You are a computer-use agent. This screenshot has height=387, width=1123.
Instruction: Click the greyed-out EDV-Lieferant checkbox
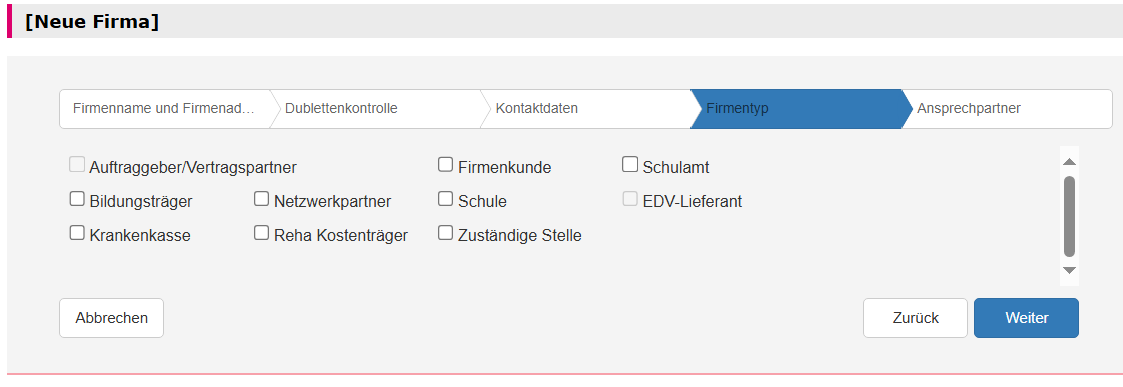tap(630, 199)
